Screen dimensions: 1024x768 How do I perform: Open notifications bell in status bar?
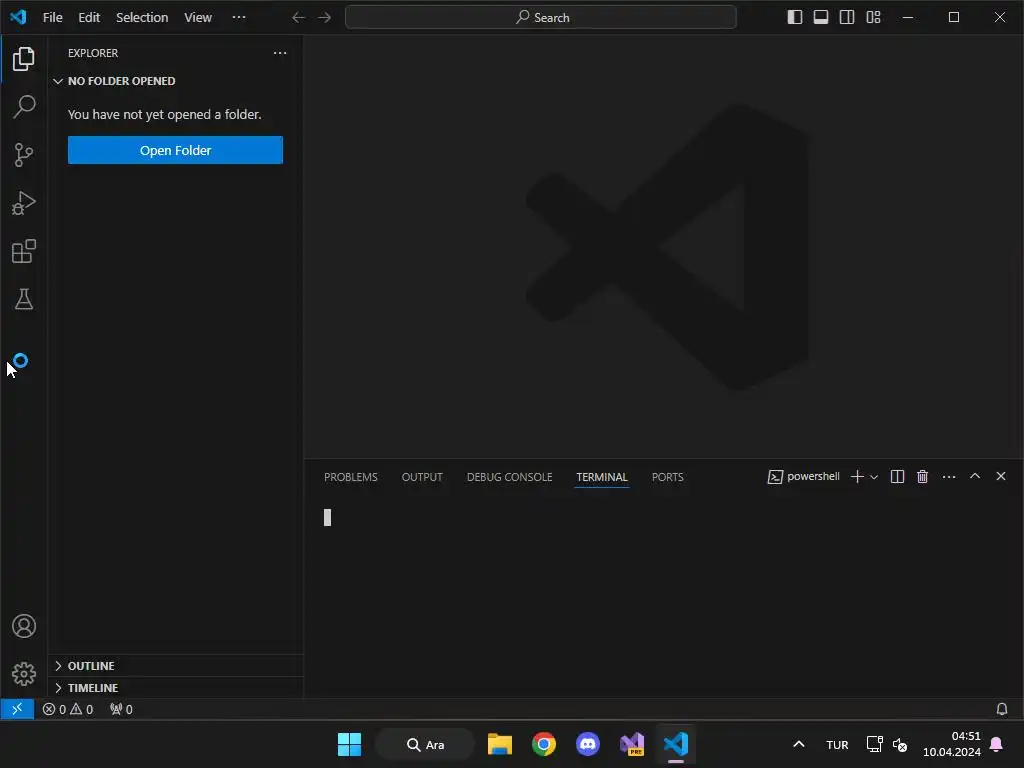1002,709
